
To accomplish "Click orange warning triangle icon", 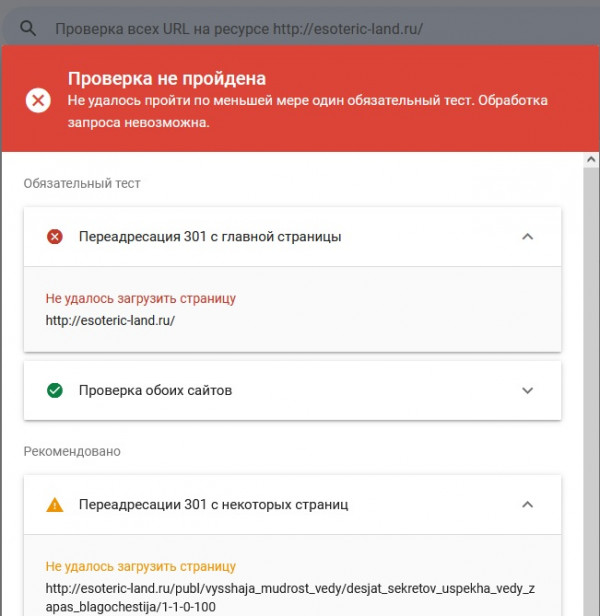I will (55, 505).
